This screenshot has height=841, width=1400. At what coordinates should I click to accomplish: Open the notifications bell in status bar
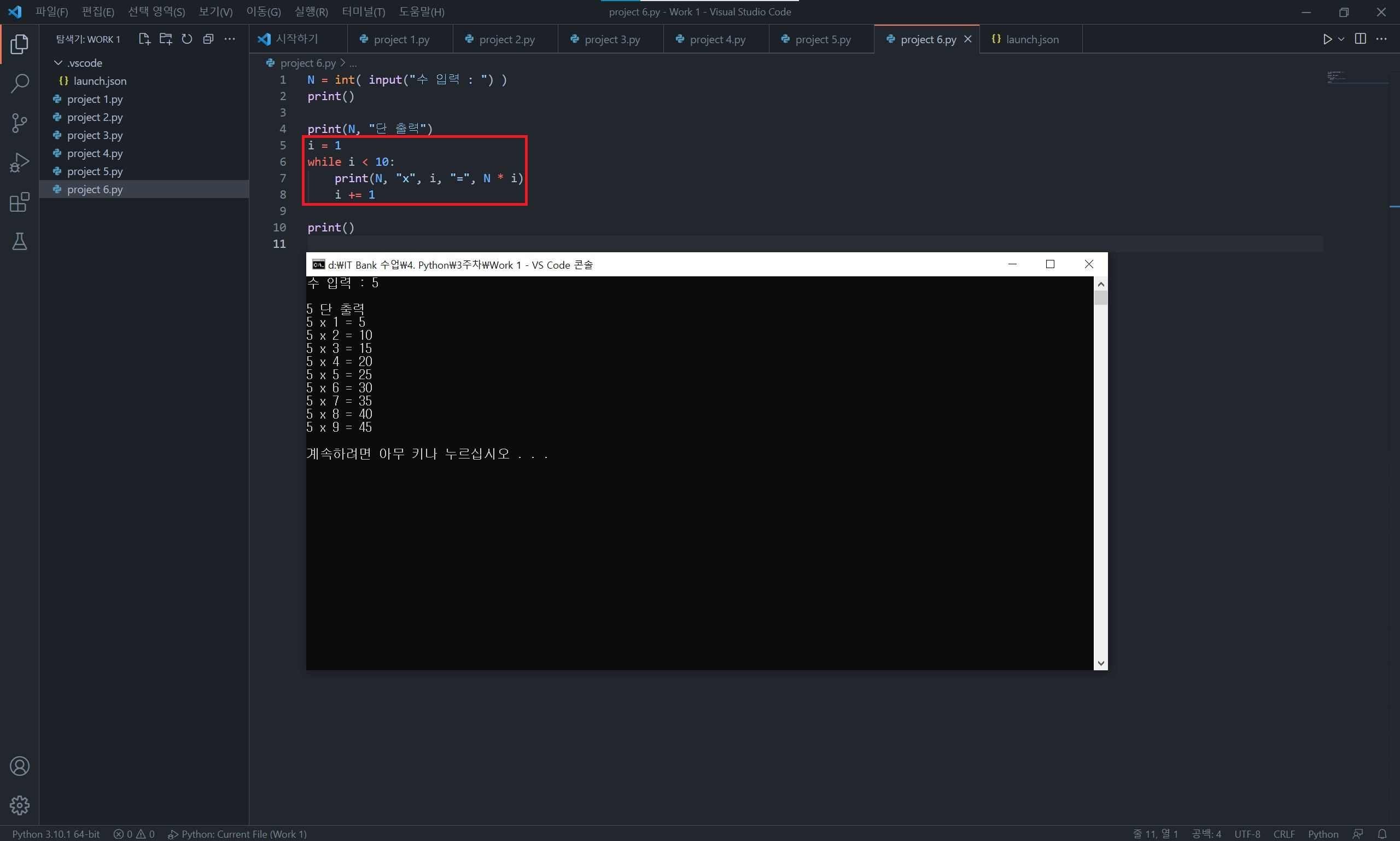(x=1382, y=834)
